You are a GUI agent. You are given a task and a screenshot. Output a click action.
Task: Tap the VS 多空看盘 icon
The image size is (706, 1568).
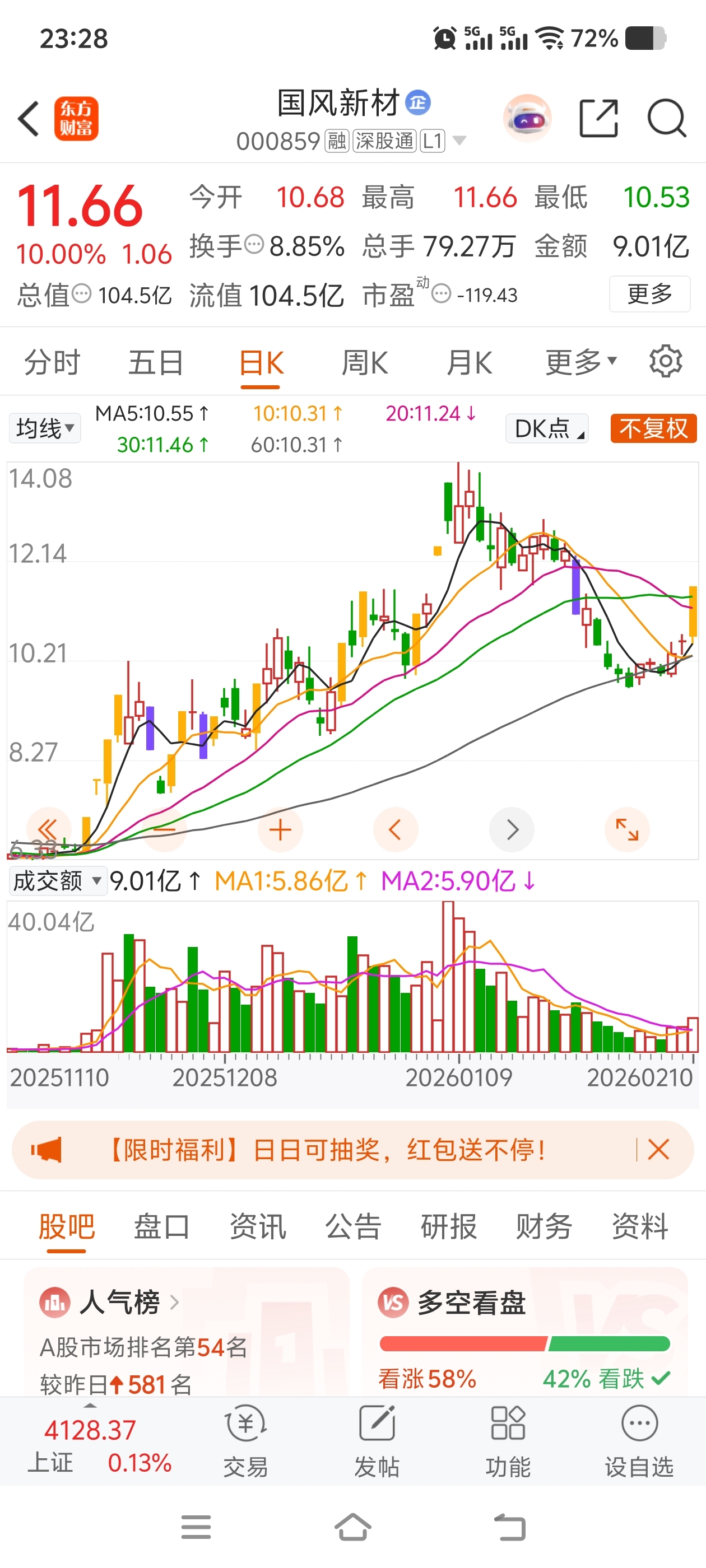click(393, 1303)
